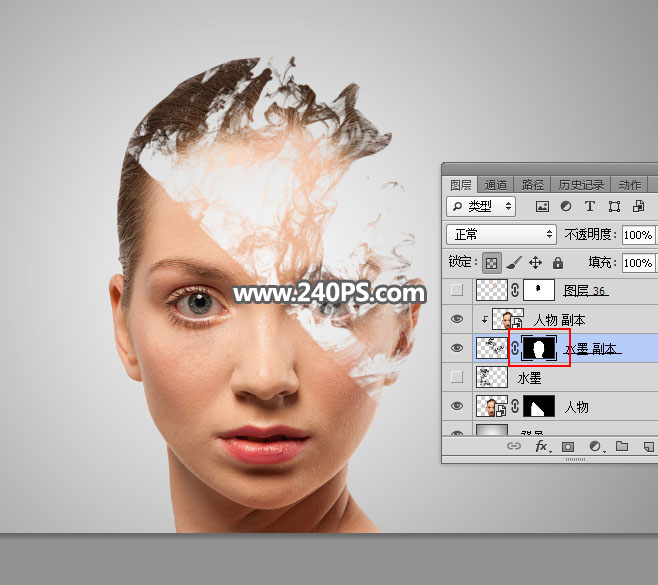Select the 水墨 layer thumbnail

tap(492, 377)
